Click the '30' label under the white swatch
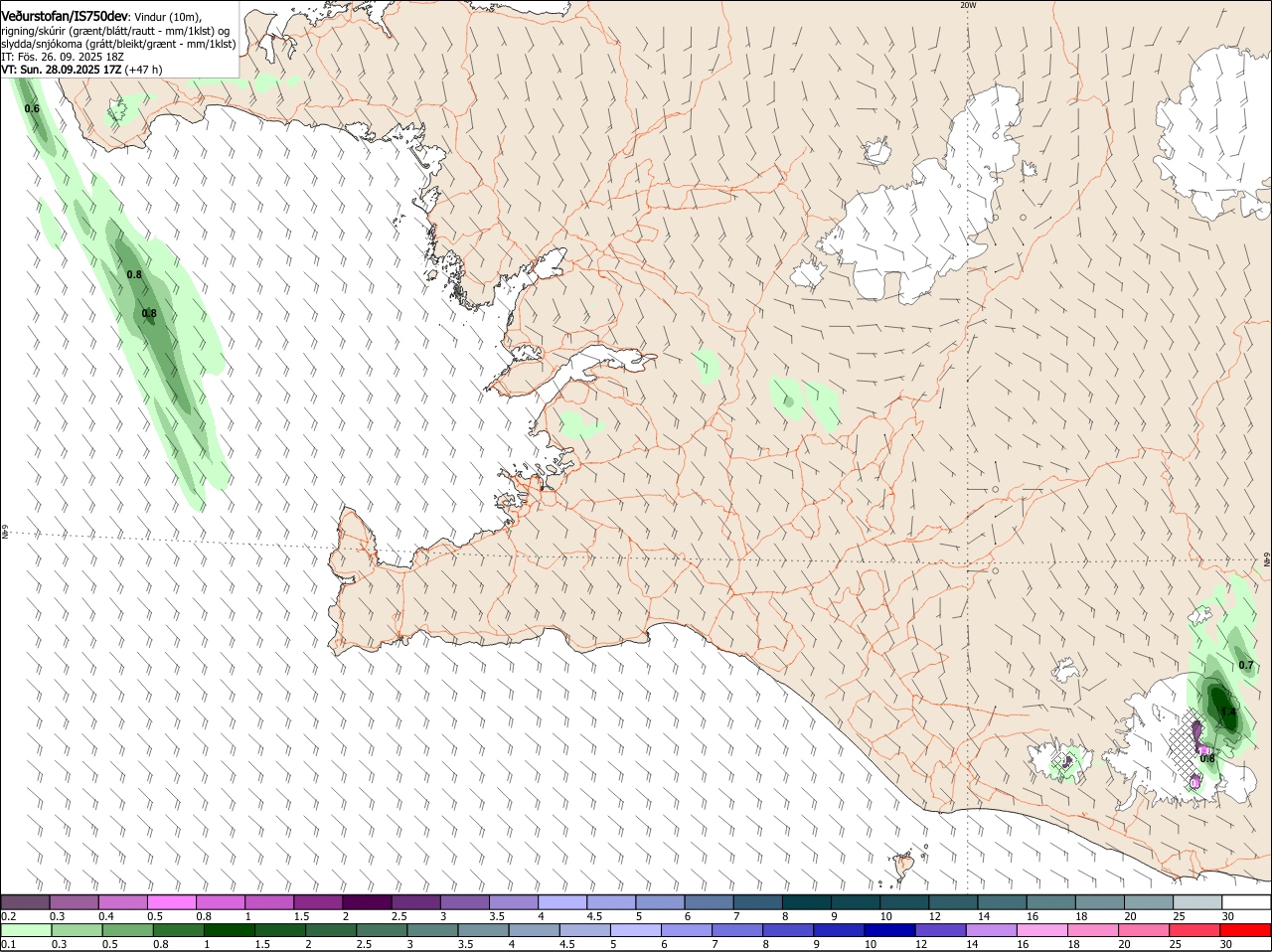Screen dimensions: 1272x952 [x=1228, y=916]
